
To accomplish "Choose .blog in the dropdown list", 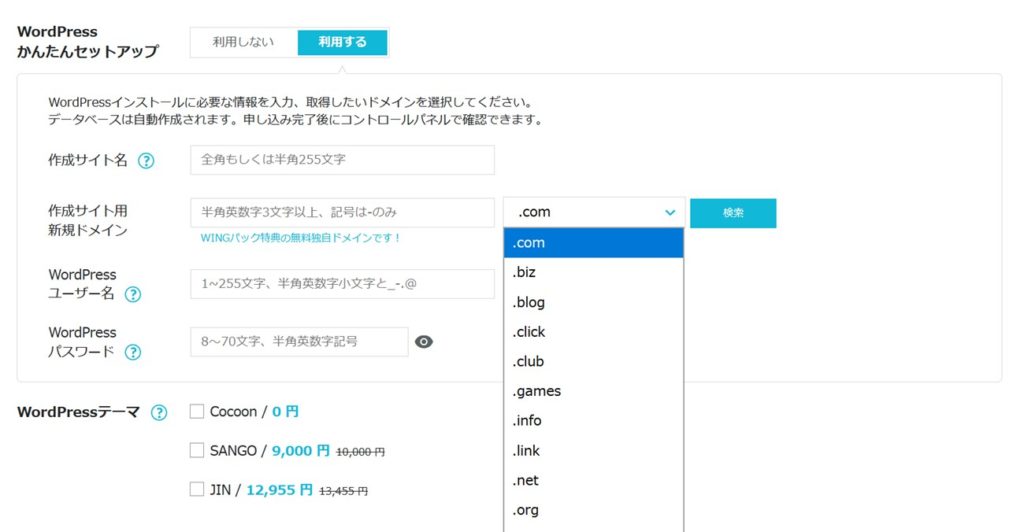I will pyautogui.click(x=594, y=302).
